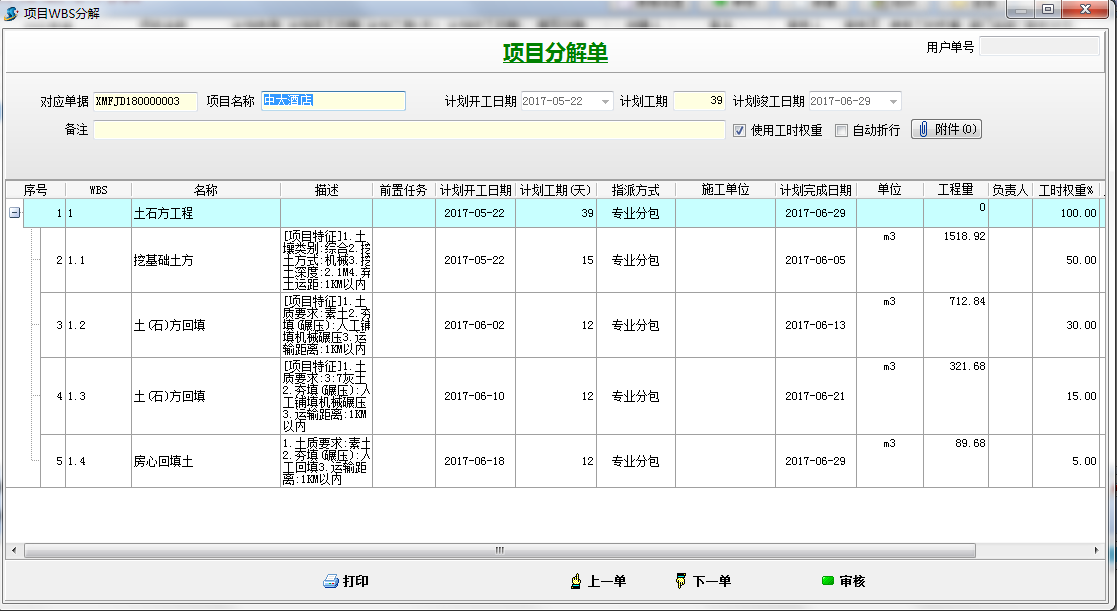Toggle the 使用工时权重 checkbox
Viewport: 1117px width, 611px height.
pos(740,131)
